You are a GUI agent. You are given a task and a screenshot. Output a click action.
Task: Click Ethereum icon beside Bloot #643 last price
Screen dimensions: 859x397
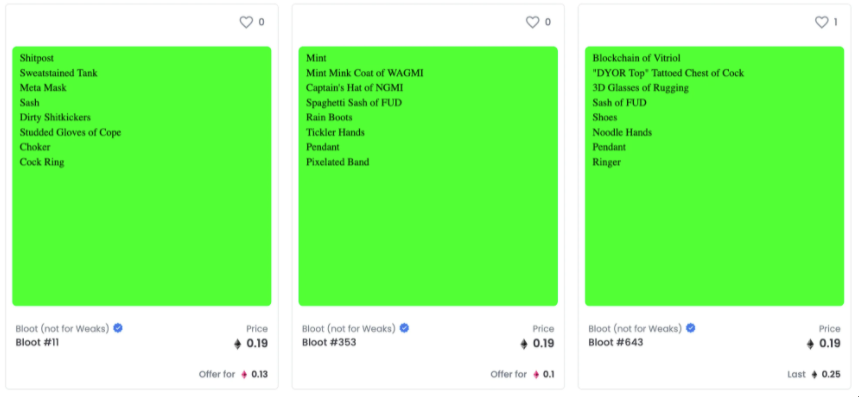pos(815,375)
